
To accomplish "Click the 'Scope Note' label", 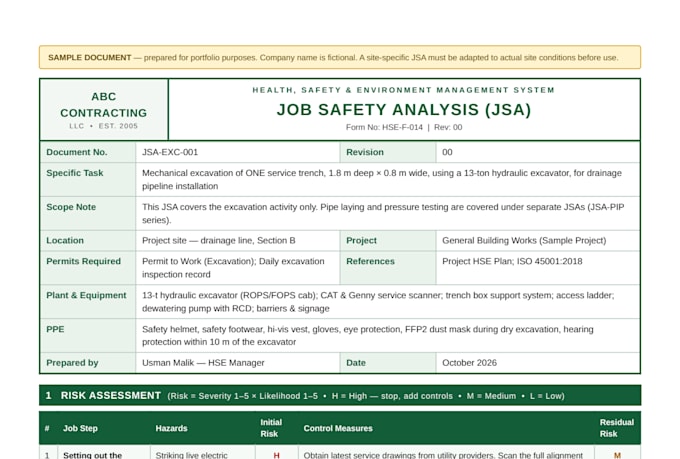I will 71,207.
